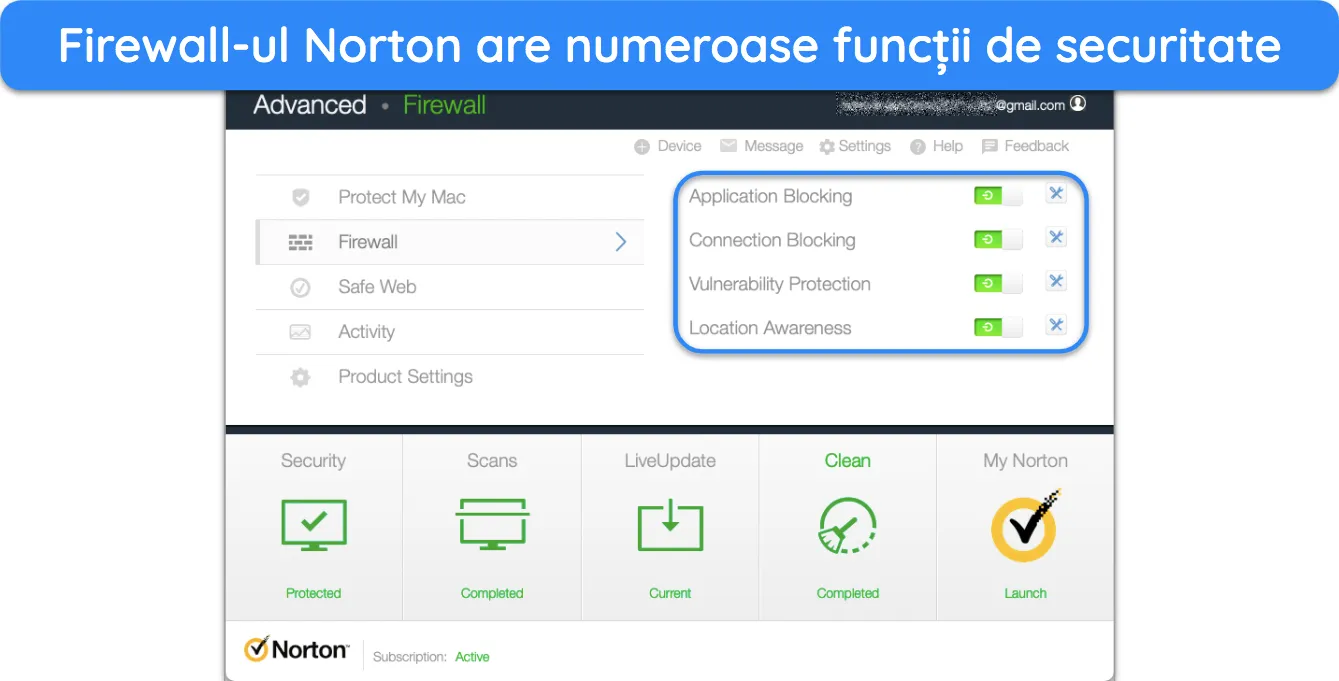This screenshot has height=681, width=1339.
Task: Open Vulnerability Protection settings wrench icon
Action: tap(1055, 282)
